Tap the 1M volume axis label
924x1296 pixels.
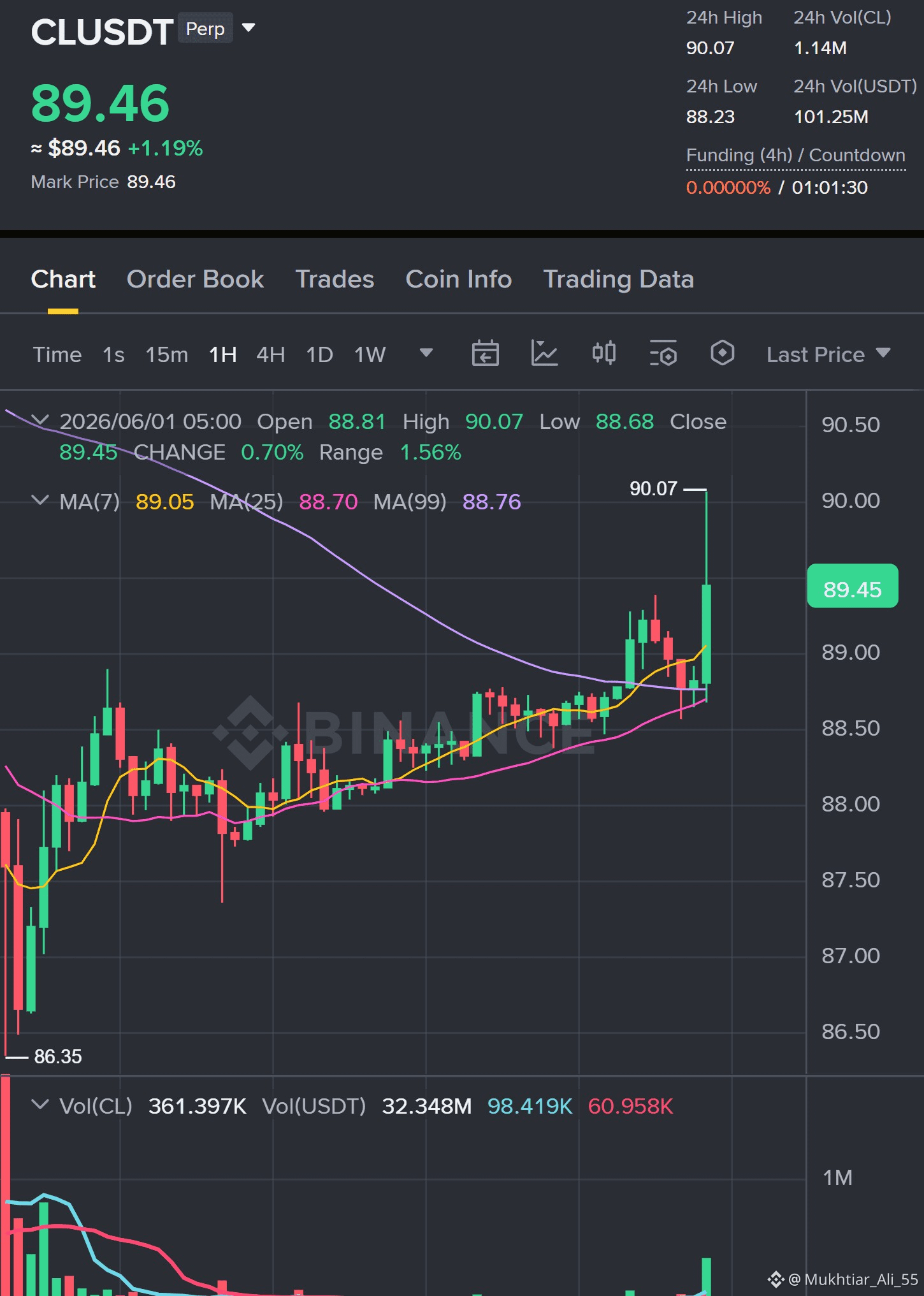coord(837,1177)
